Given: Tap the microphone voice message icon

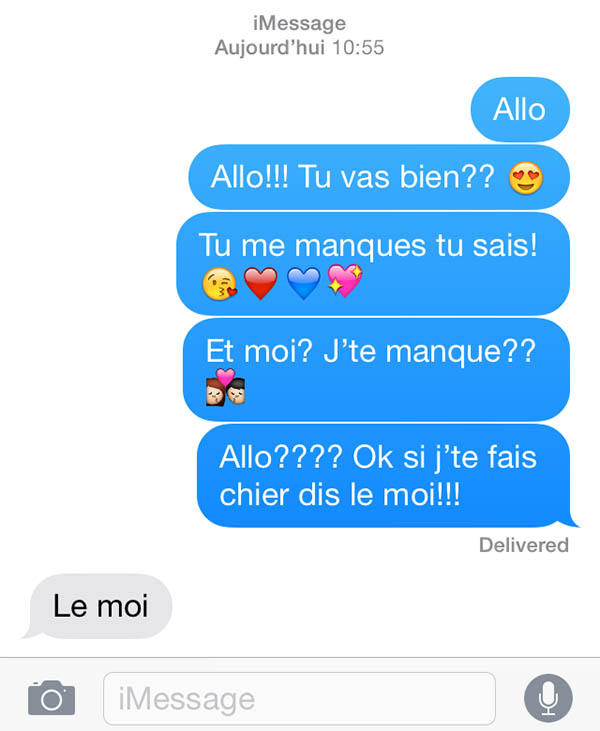Looking at the screenshot, I should point(548,698).
